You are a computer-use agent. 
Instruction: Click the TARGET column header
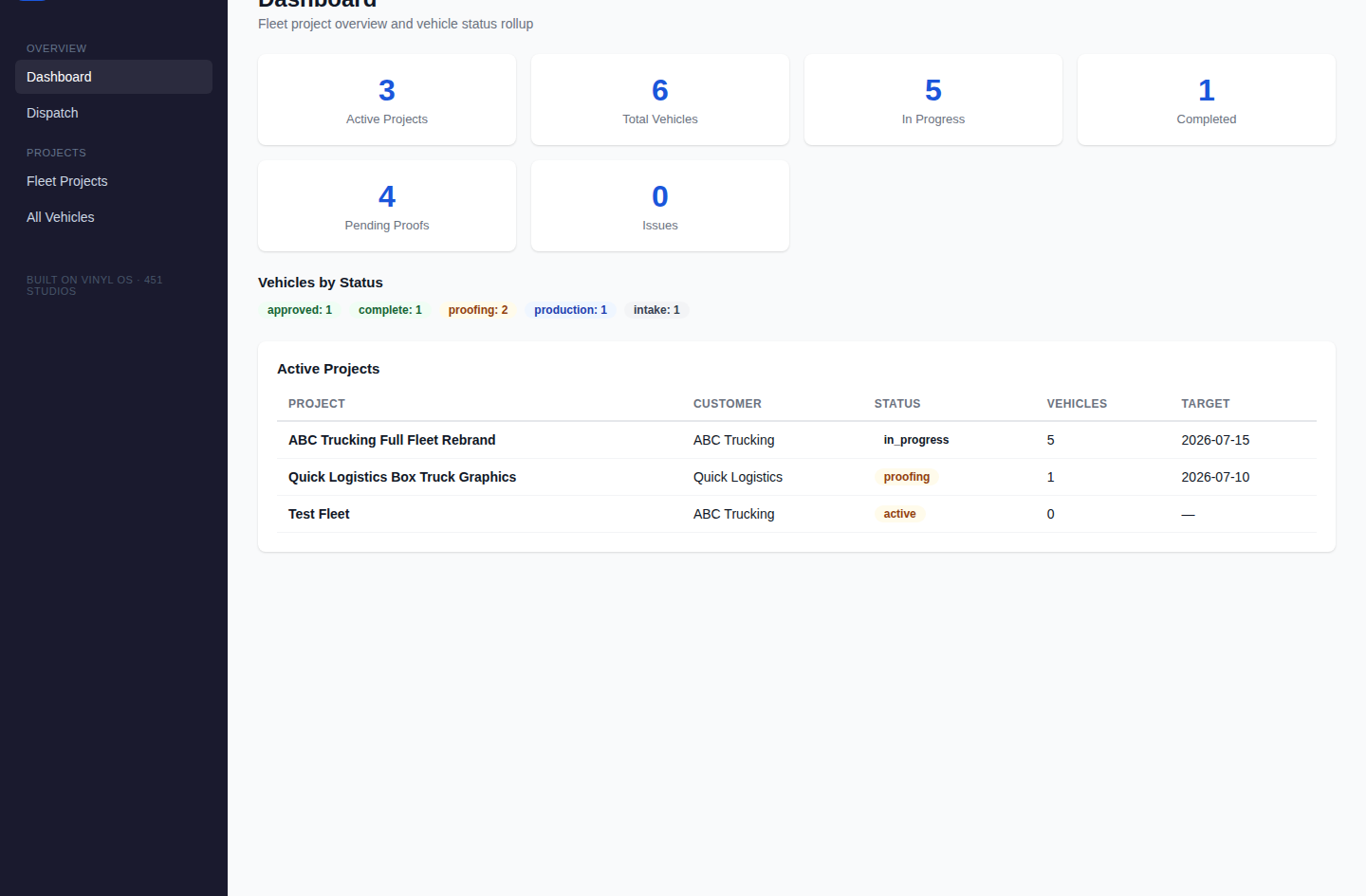click(x=1206, y=404)
